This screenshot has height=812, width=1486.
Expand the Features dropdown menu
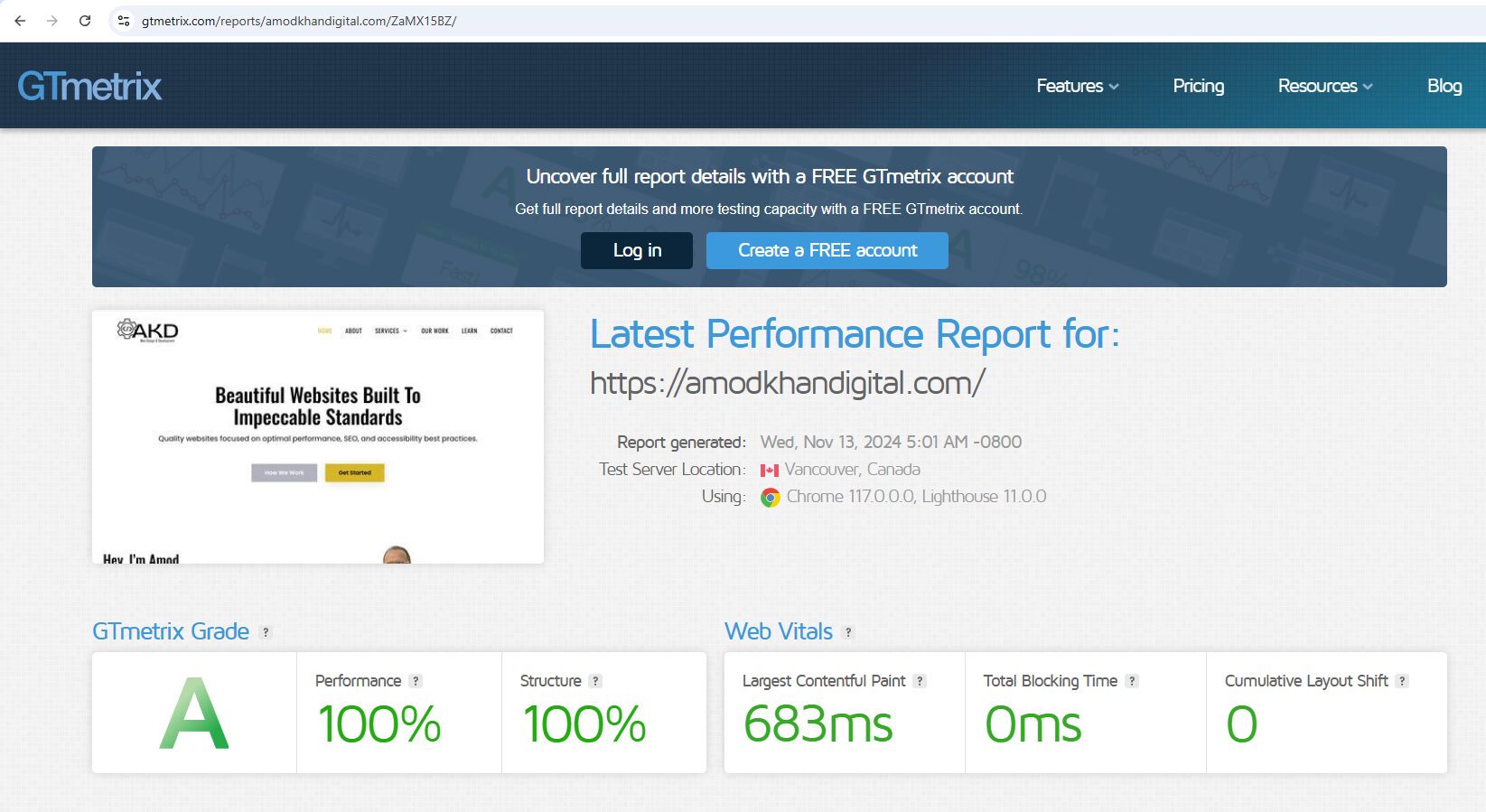tap(1077, 86)
